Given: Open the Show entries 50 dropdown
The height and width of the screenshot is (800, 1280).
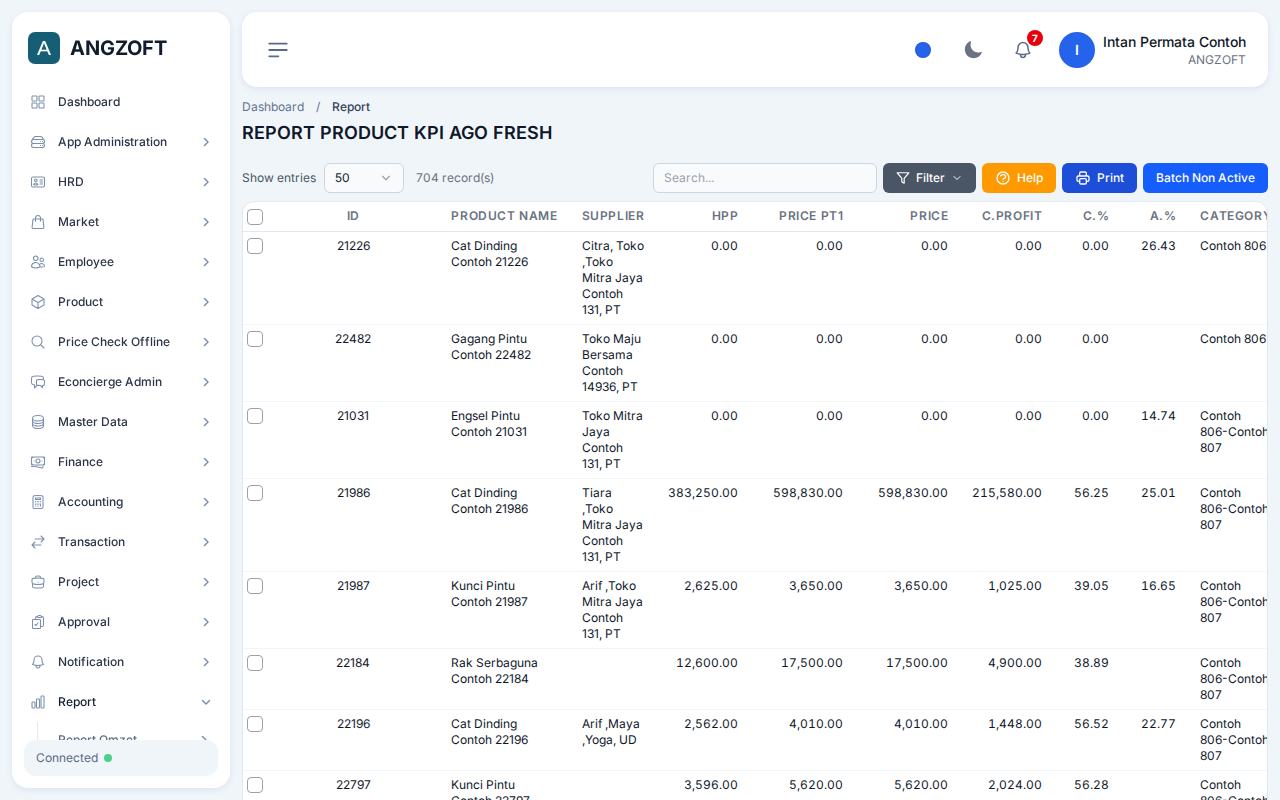Looking at the screenshot, I should point(364,178).
